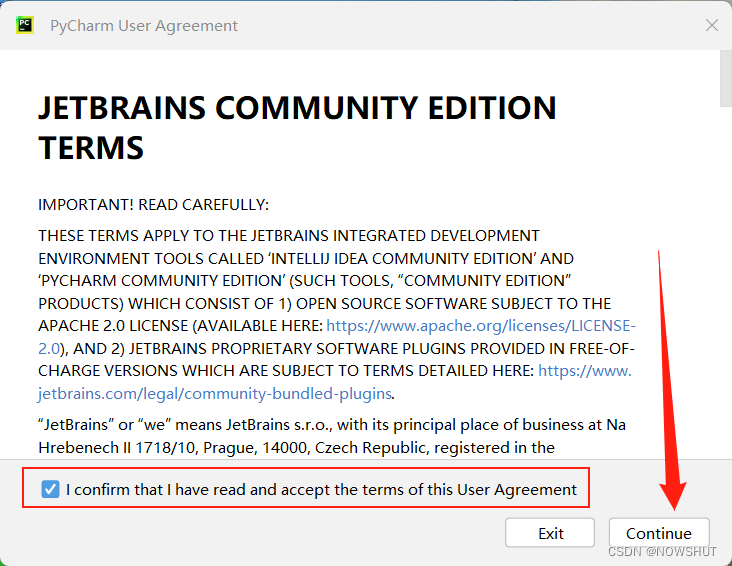Uncheck the confirm User Agreement checkbox
The image size is (732, 566).
[x=50, y=489]
